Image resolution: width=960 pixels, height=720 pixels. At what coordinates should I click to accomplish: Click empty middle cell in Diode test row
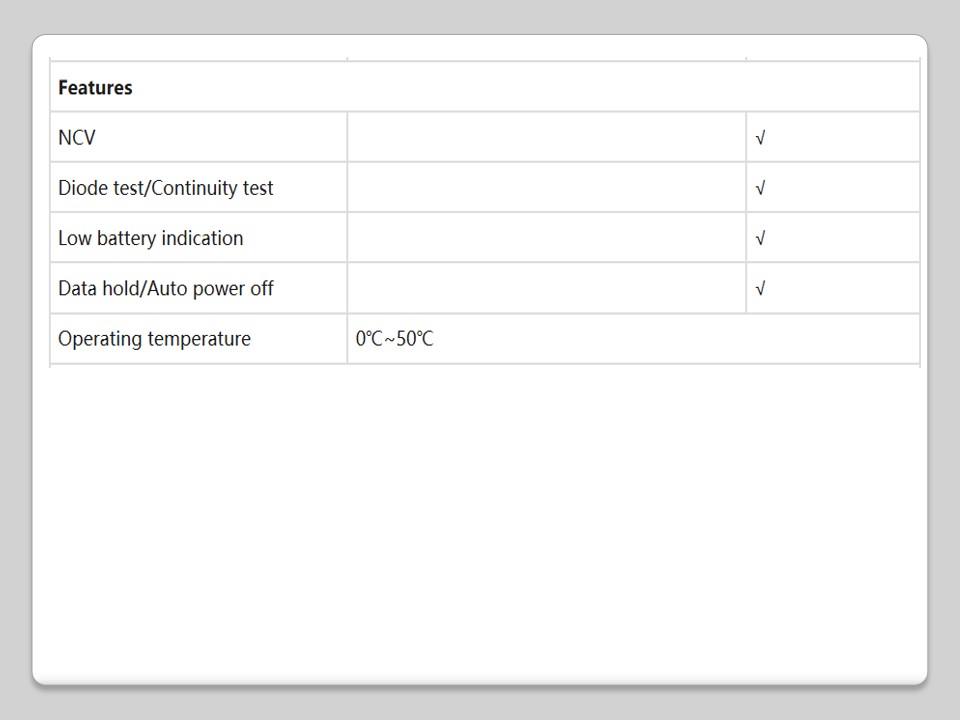(x=546, y=188)
